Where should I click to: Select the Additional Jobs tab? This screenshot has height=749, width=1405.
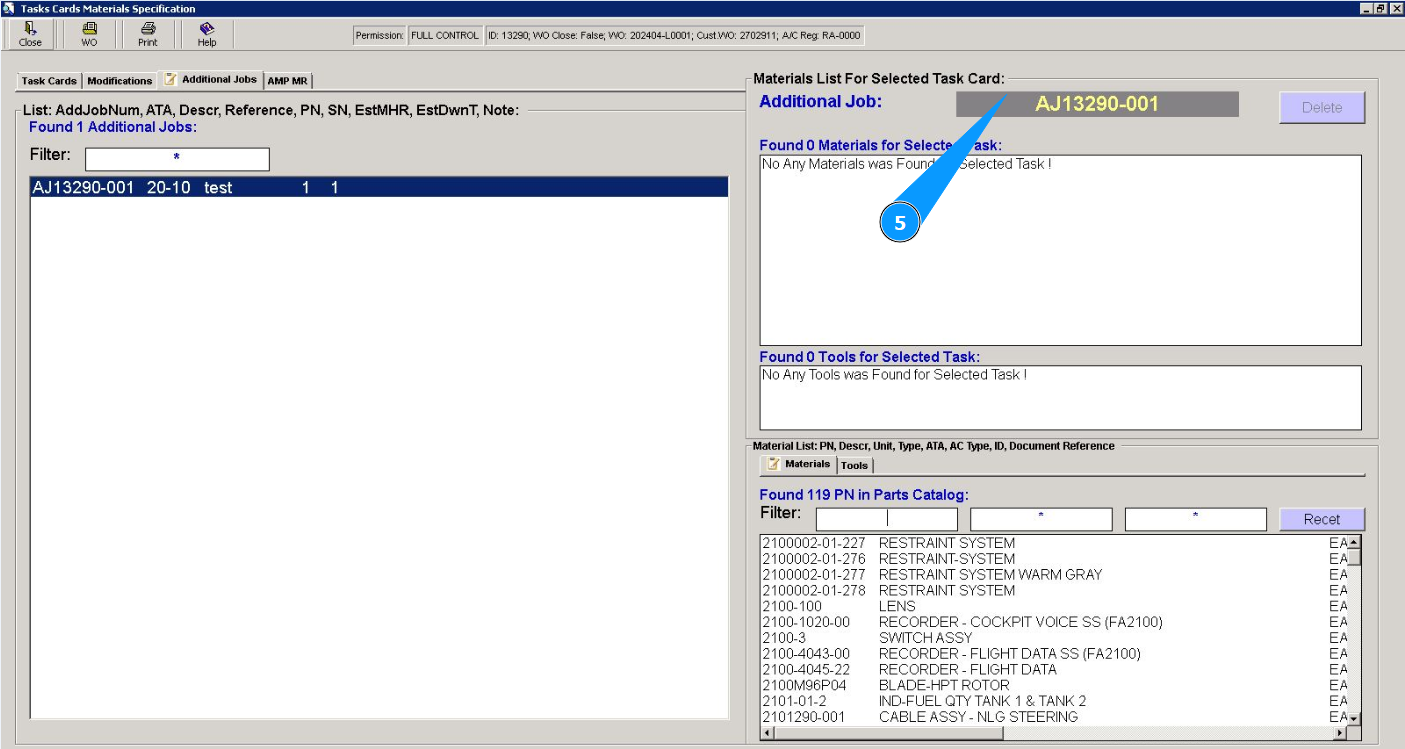210,79
